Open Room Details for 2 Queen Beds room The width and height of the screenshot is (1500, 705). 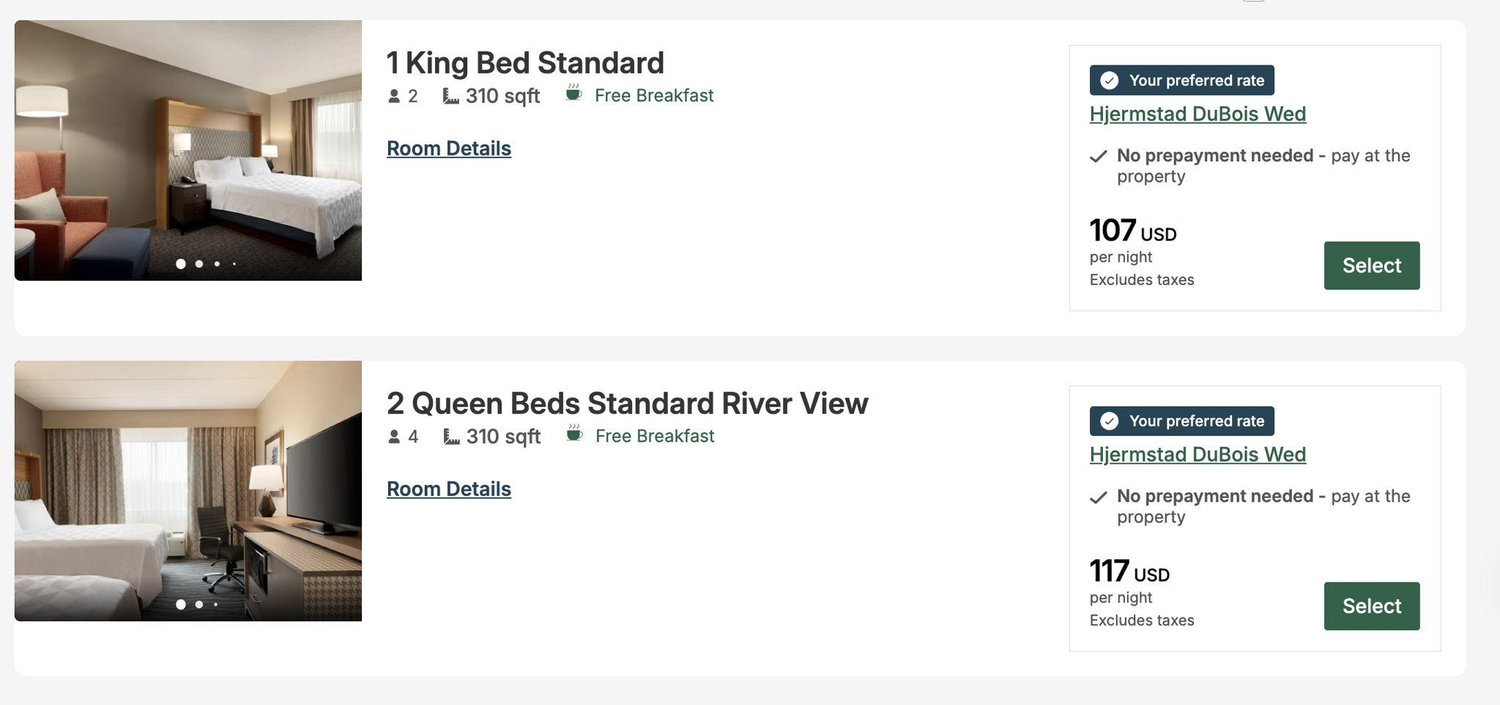pyautogui.click(x=449, y=489)
